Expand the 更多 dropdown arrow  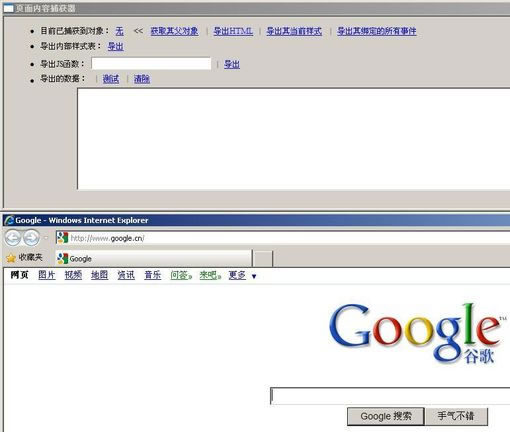pos(254,276)
